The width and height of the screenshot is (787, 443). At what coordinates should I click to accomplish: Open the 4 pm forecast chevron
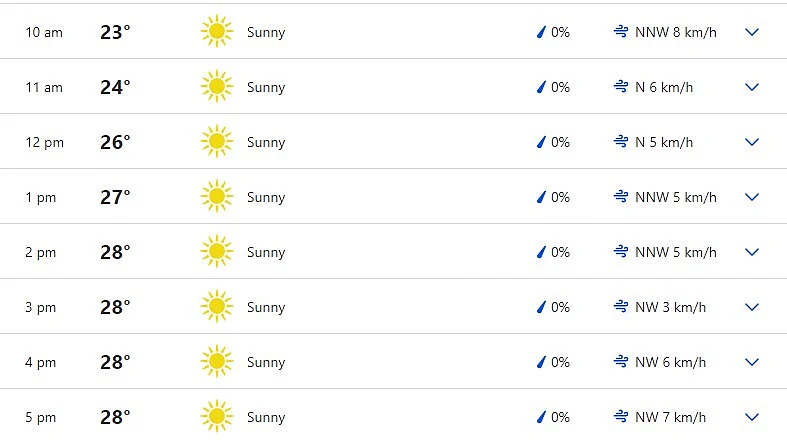pyautogui.click(x=753, y=362)
